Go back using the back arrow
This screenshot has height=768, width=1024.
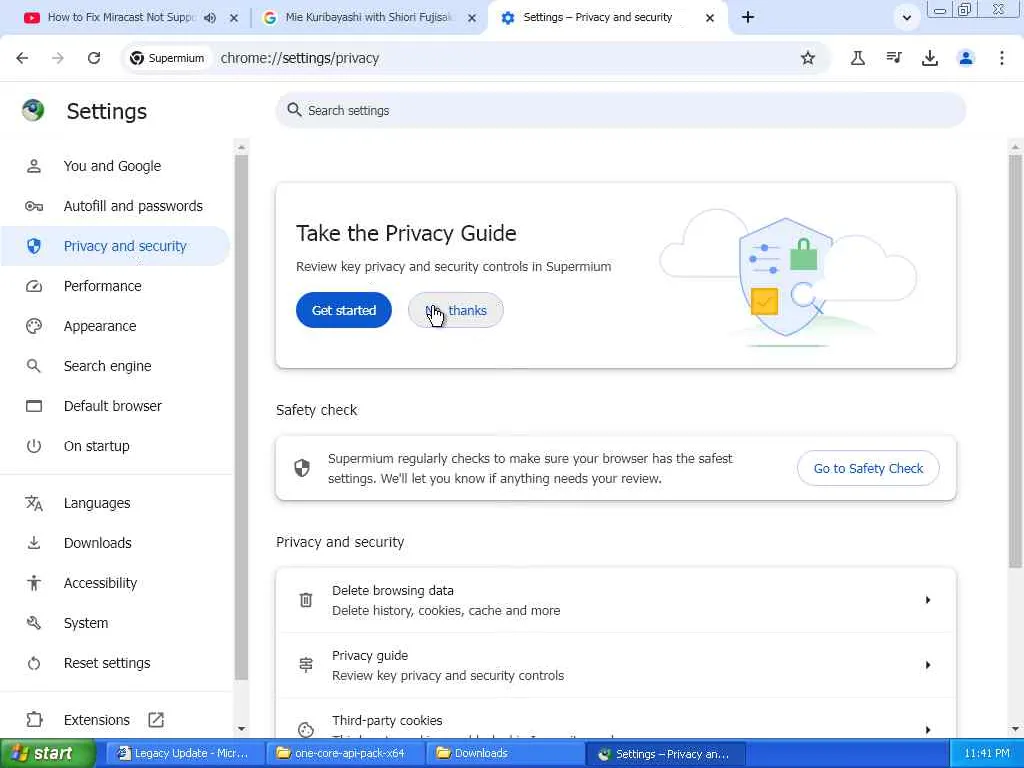coord(22,58)
